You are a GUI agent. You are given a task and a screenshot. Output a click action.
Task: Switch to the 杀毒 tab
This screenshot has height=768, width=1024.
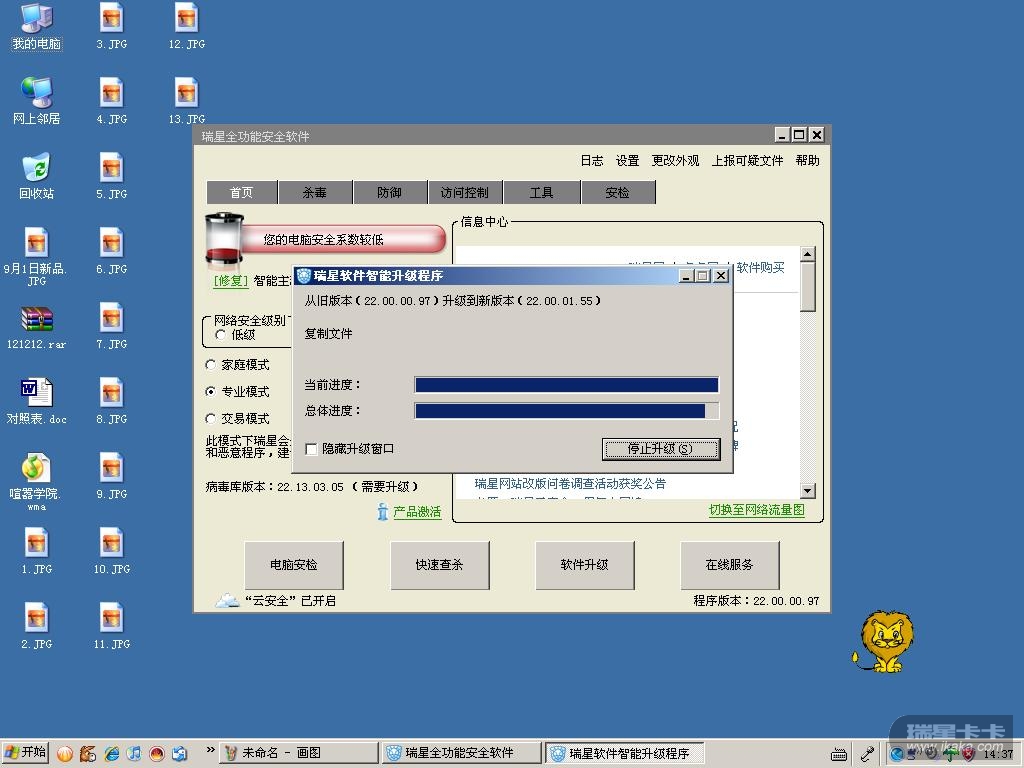315,193
